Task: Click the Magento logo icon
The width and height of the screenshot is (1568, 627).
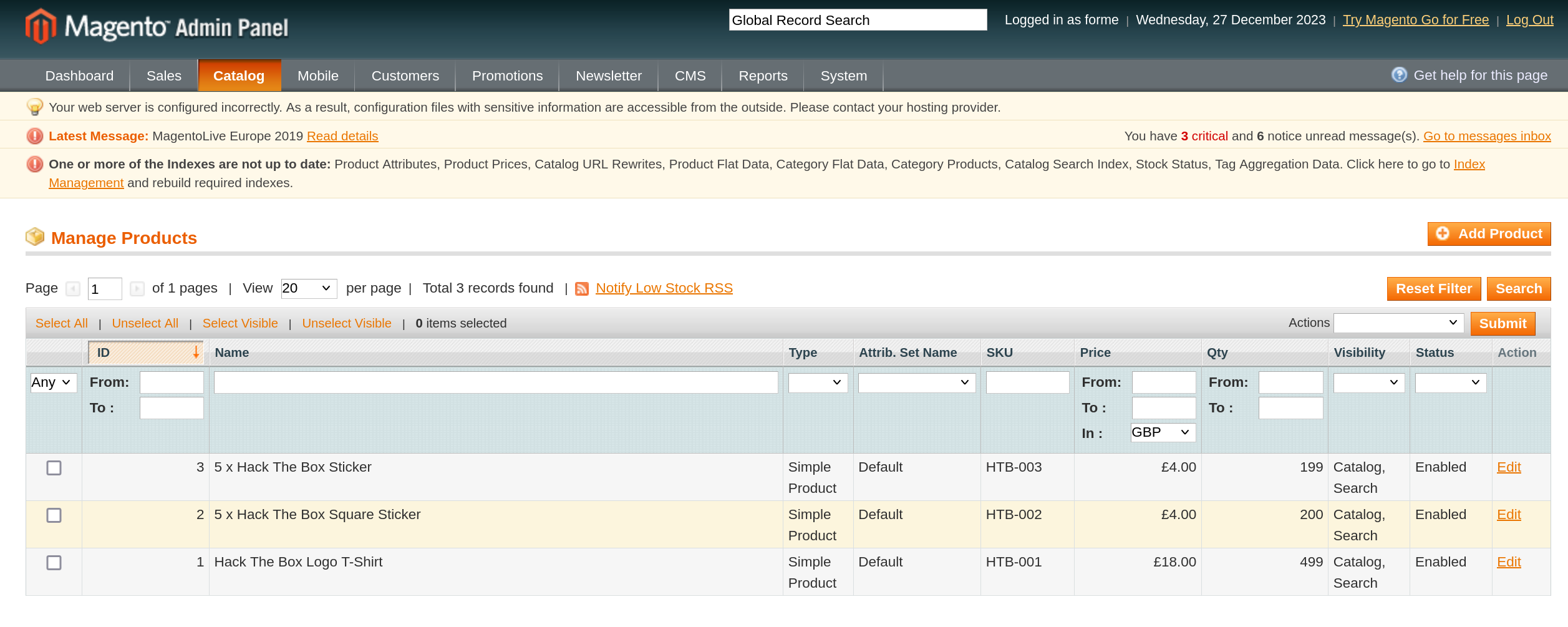Action: (x=41, y=26)
